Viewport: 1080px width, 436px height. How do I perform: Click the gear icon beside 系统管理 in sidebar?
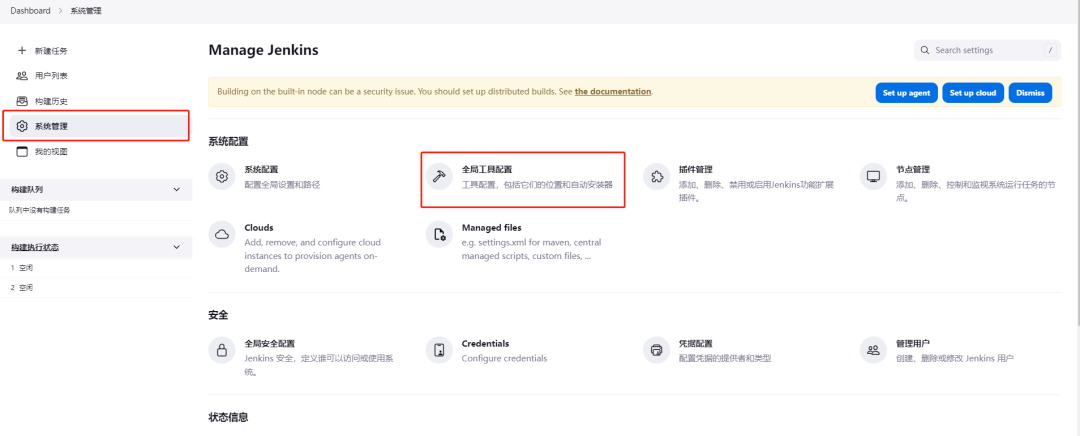coord(22,126)
